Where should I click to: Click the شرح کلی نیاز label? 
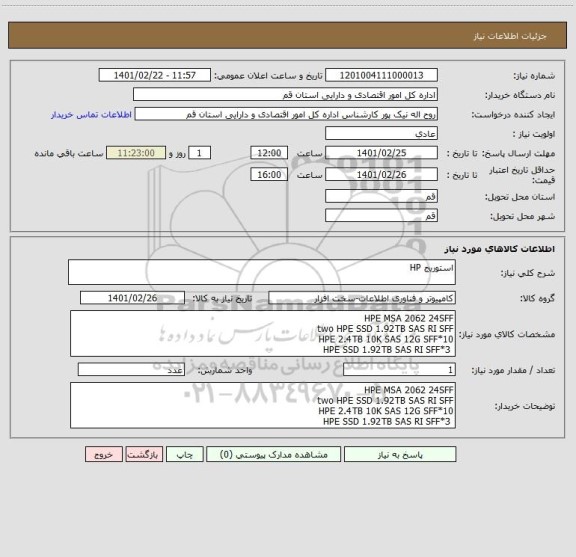[x=528, y=273]
